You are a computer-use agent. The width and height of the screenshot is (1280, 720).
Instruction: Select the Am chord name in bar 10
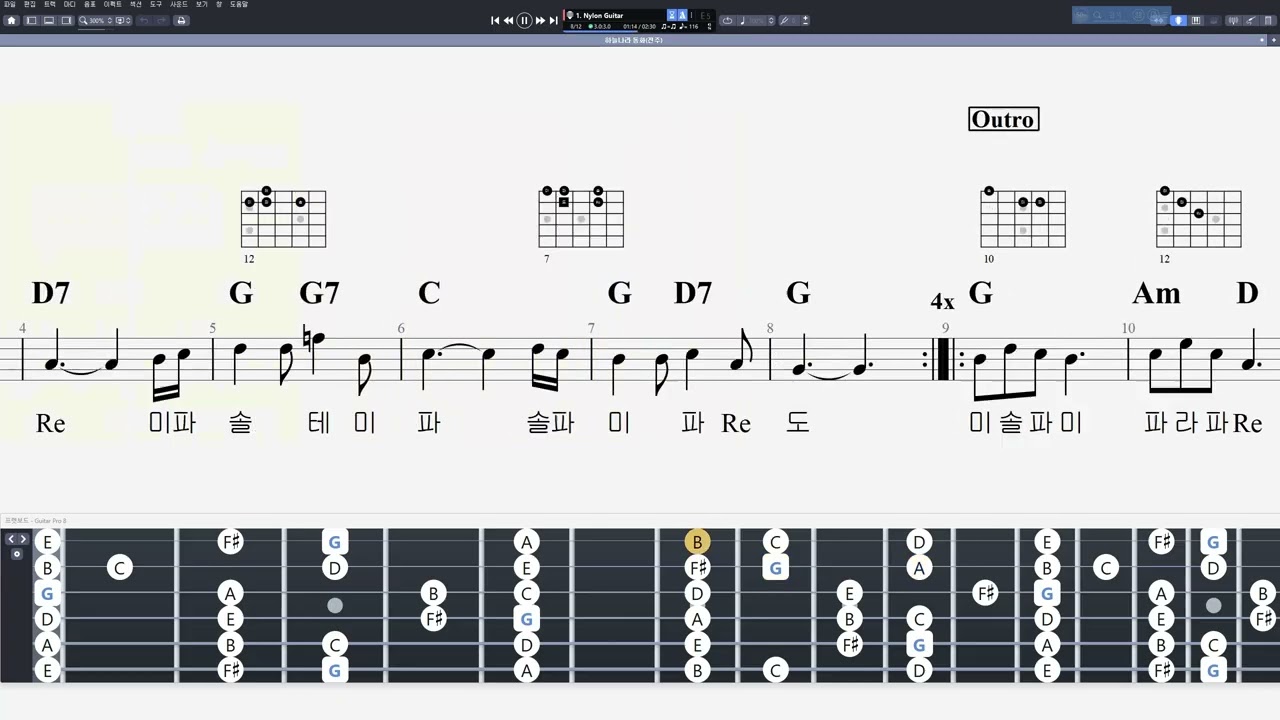[x=1156, y=293]
